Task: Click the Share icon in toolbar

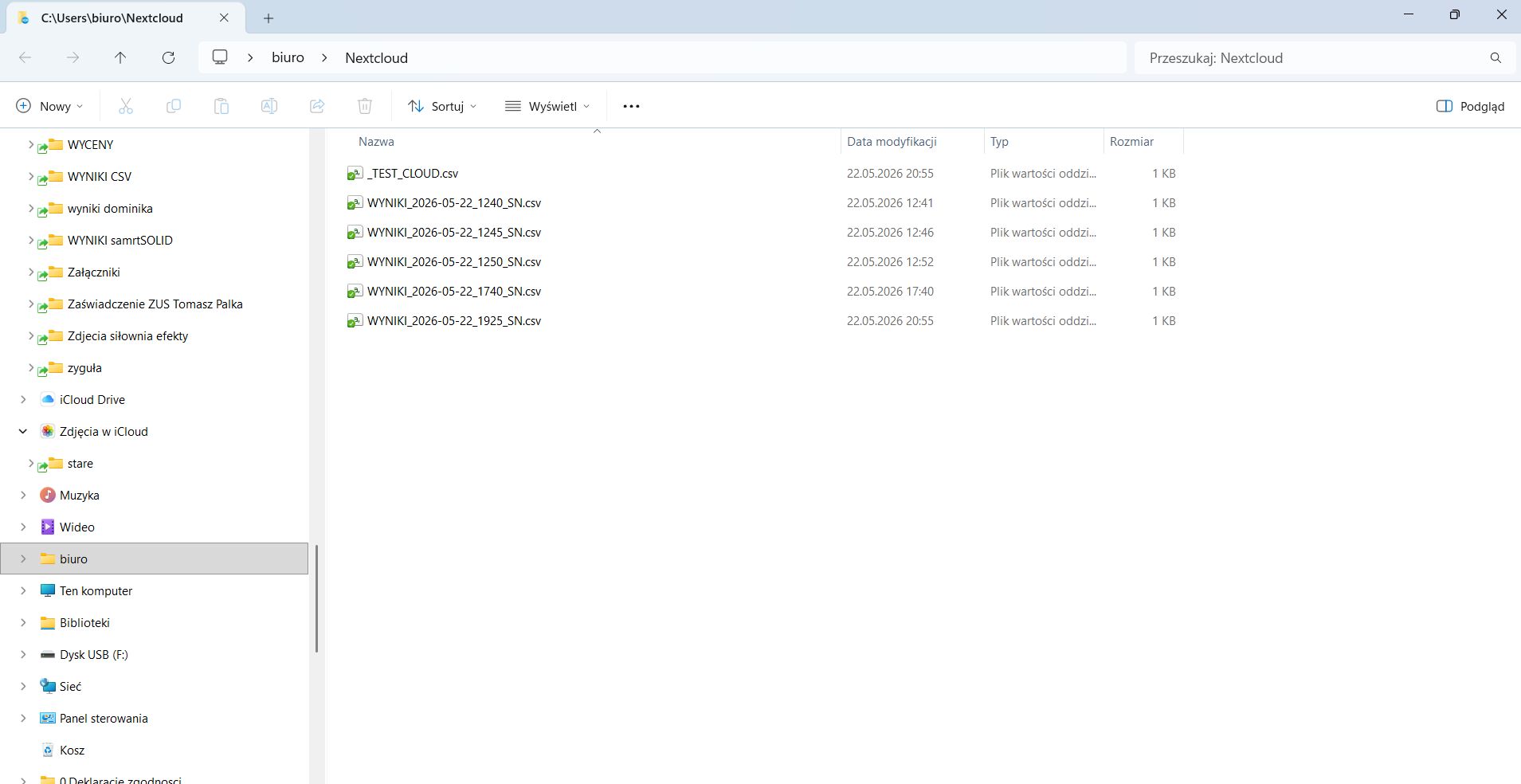Action: click(x=317, y=106)
